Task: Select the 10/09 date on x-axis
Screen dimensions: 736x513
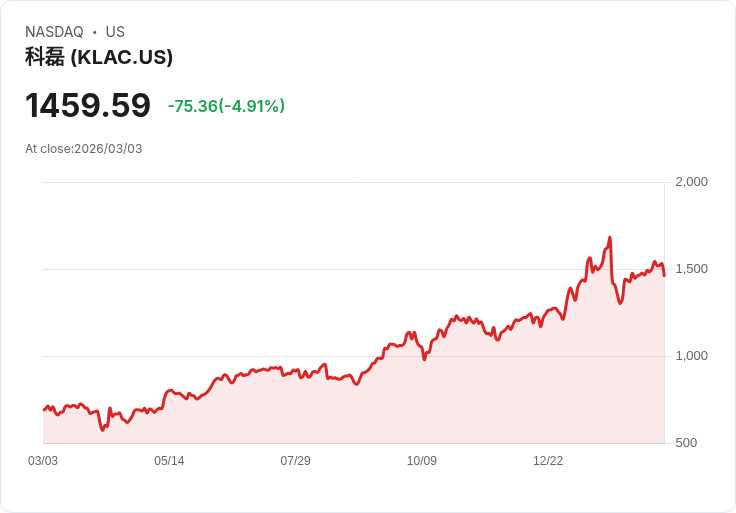Action: click(422, 461)
